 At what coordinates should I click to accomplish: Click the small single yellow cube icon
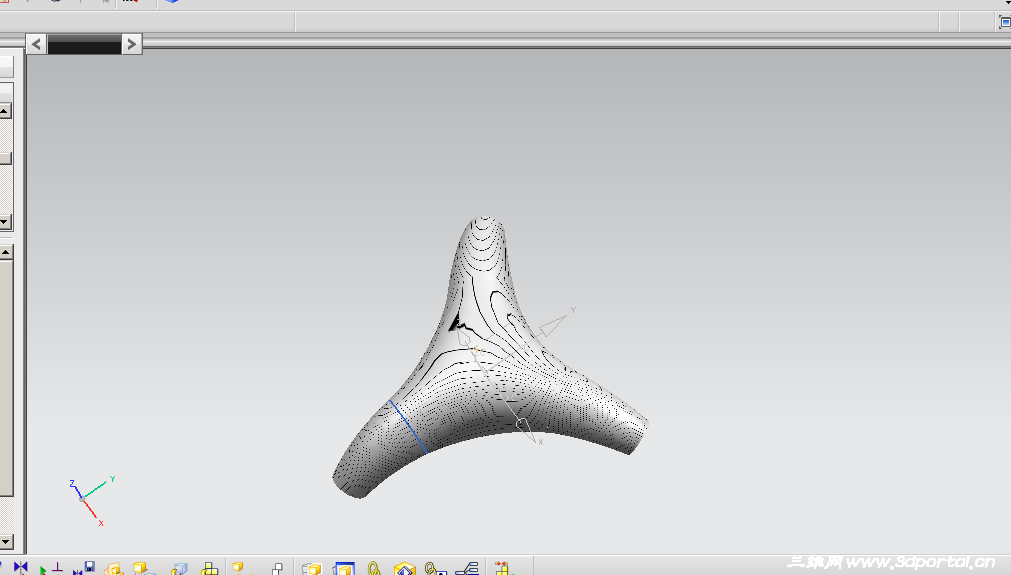(x=238, y=567)
